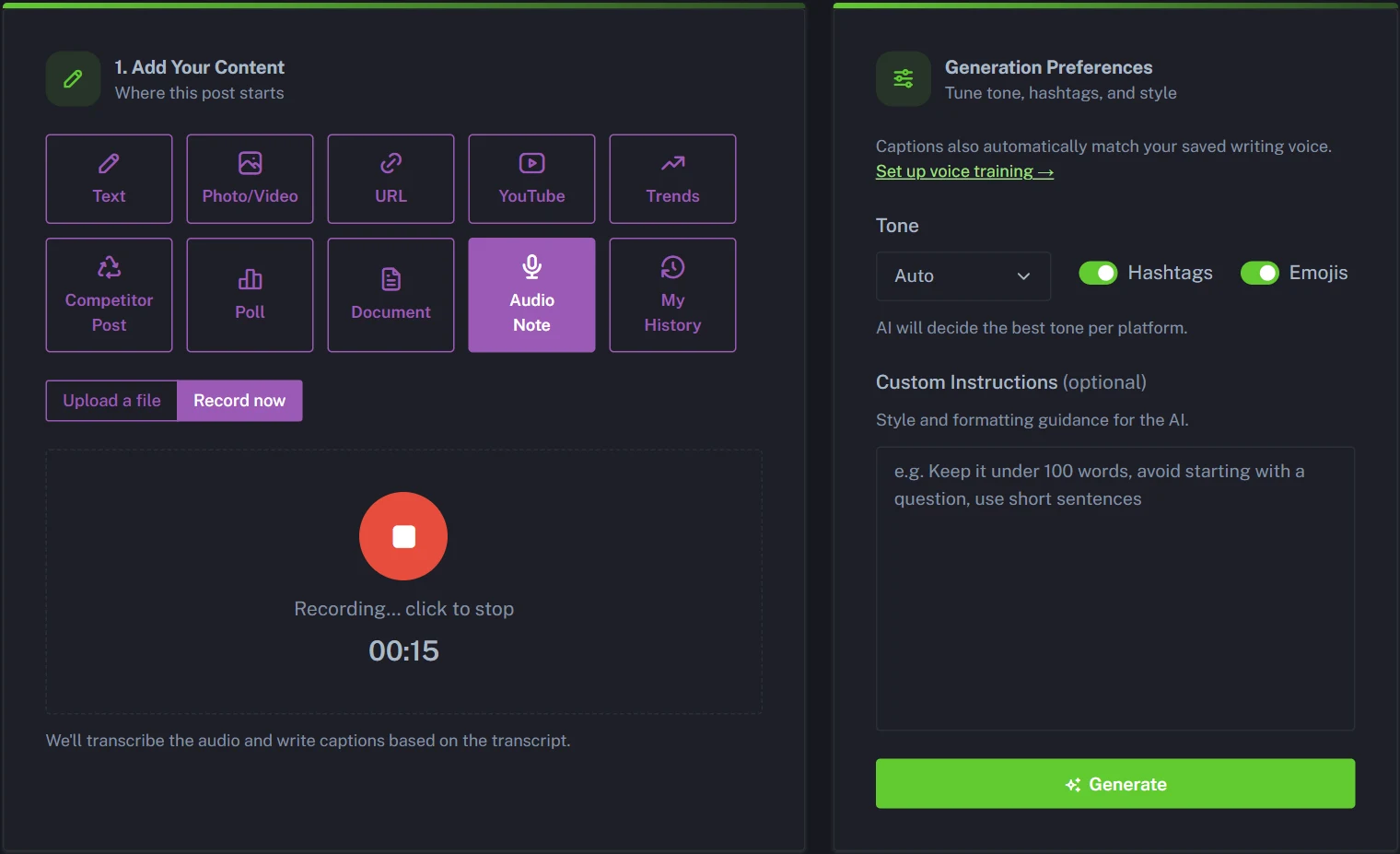Follow the Set up voice training link

pyautogui.click(x=964, y=171)
